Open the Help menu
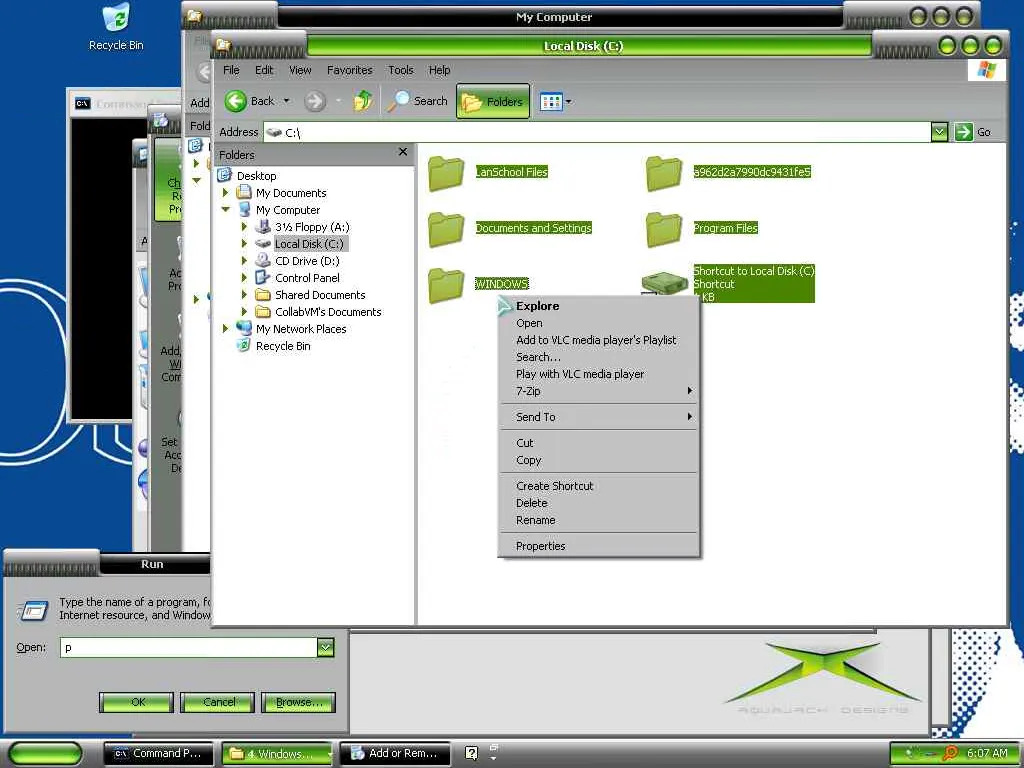The width and height of the screenshot is (1024, 768). pyautogui.click(x=439, y=70)
